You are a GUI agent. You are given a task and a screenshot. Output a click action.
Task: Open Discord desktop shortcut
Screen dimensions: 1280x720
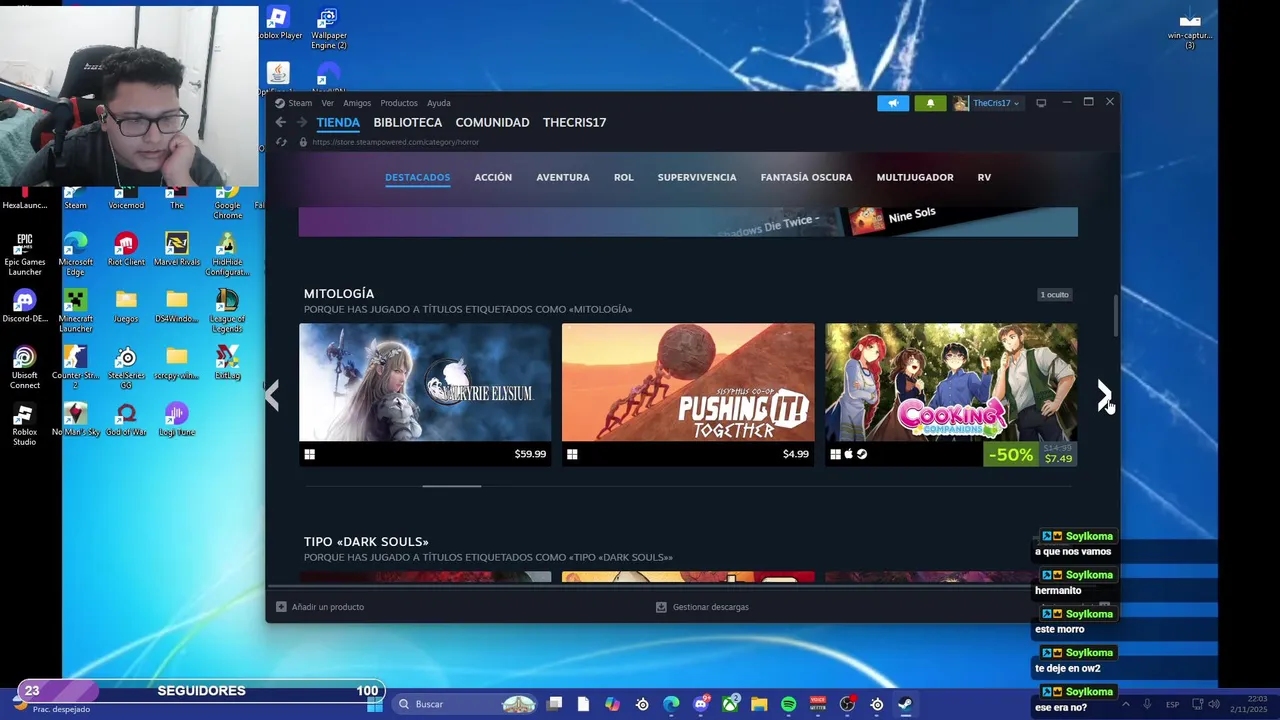(25, 307)
